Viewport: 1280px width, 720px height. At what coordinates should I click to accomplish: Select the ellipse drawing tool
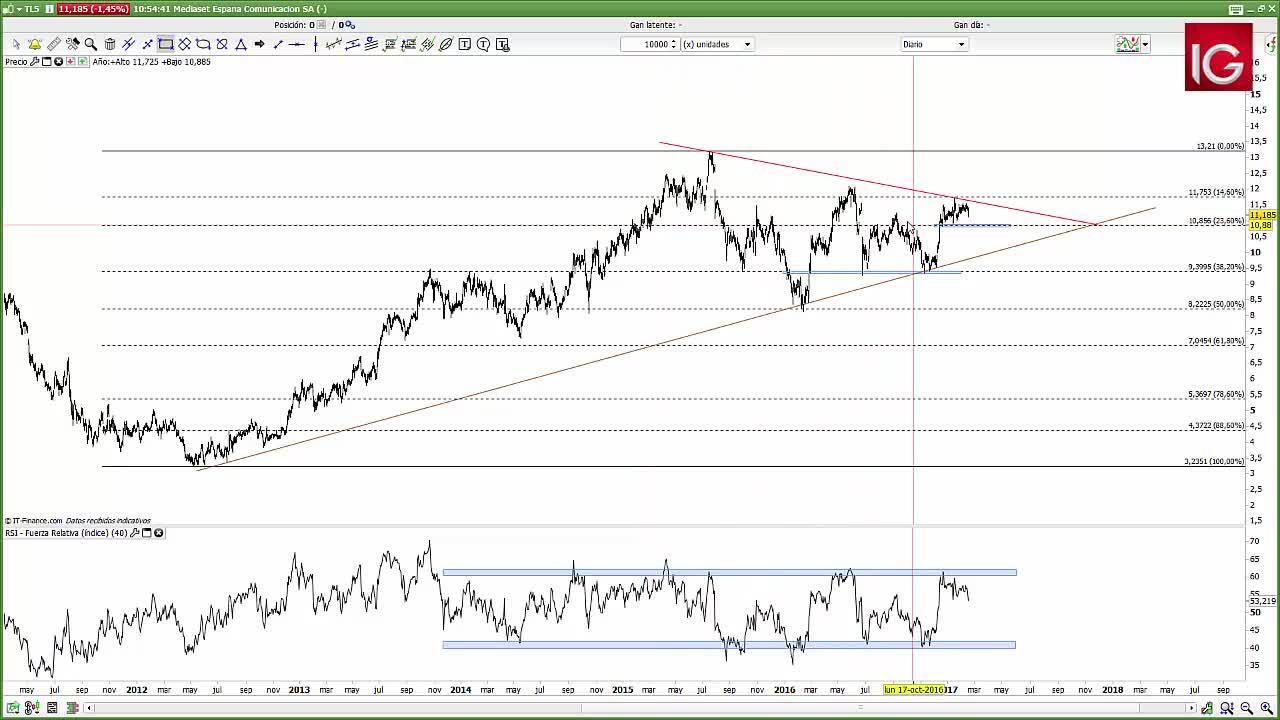tap(446, 44)
